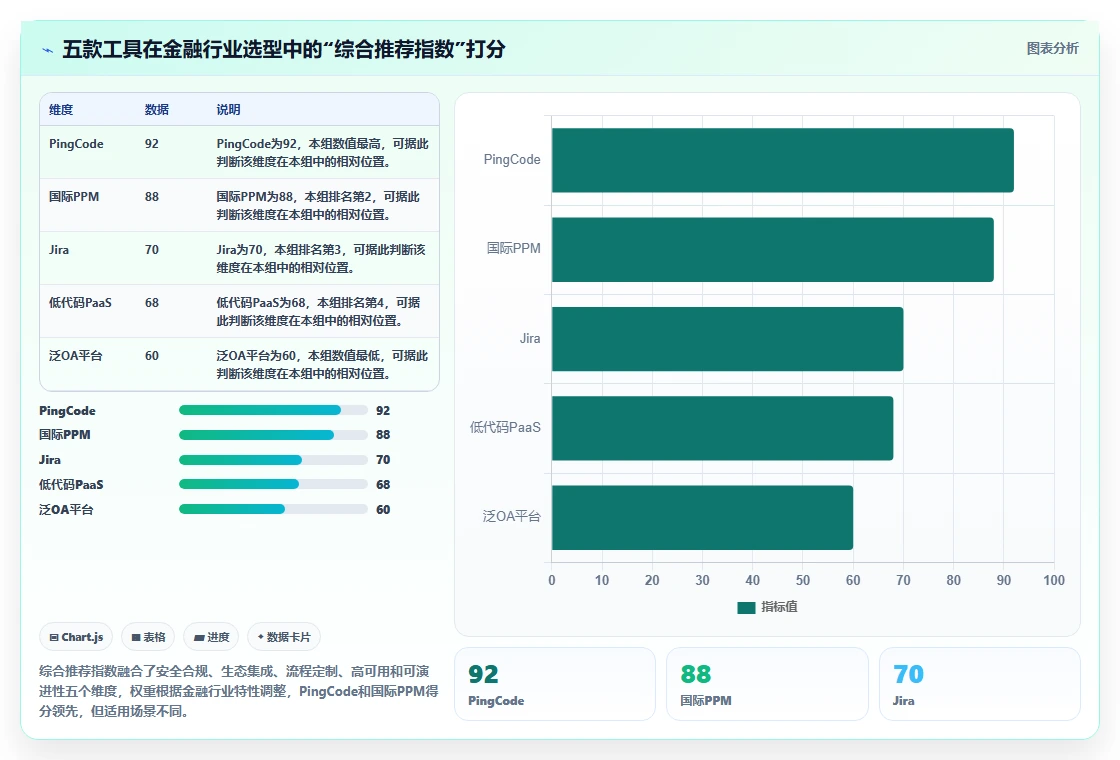Click the title 五款工具在金融行业选型中的“综合推荐指数”打分

[x=284, y=49]
